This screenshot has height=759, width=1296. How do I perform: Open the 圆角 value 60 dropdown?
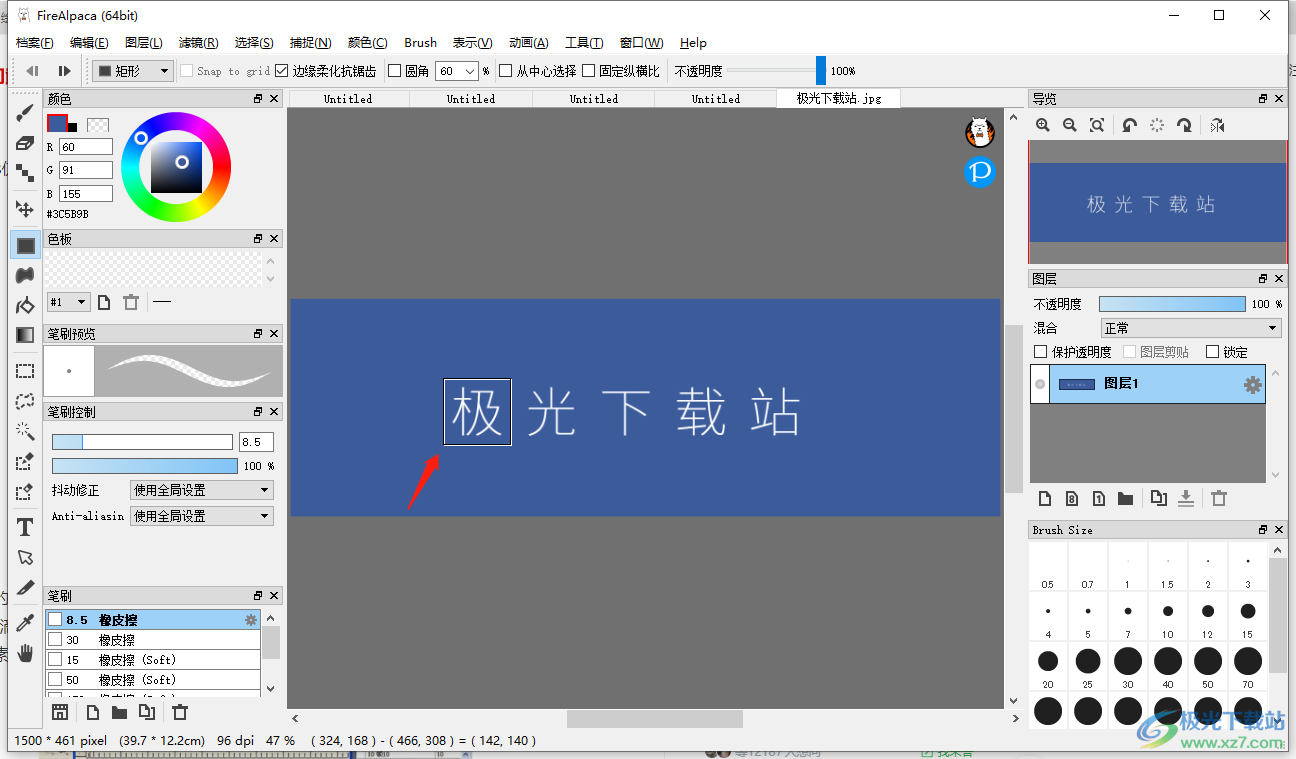coord(456,71)
